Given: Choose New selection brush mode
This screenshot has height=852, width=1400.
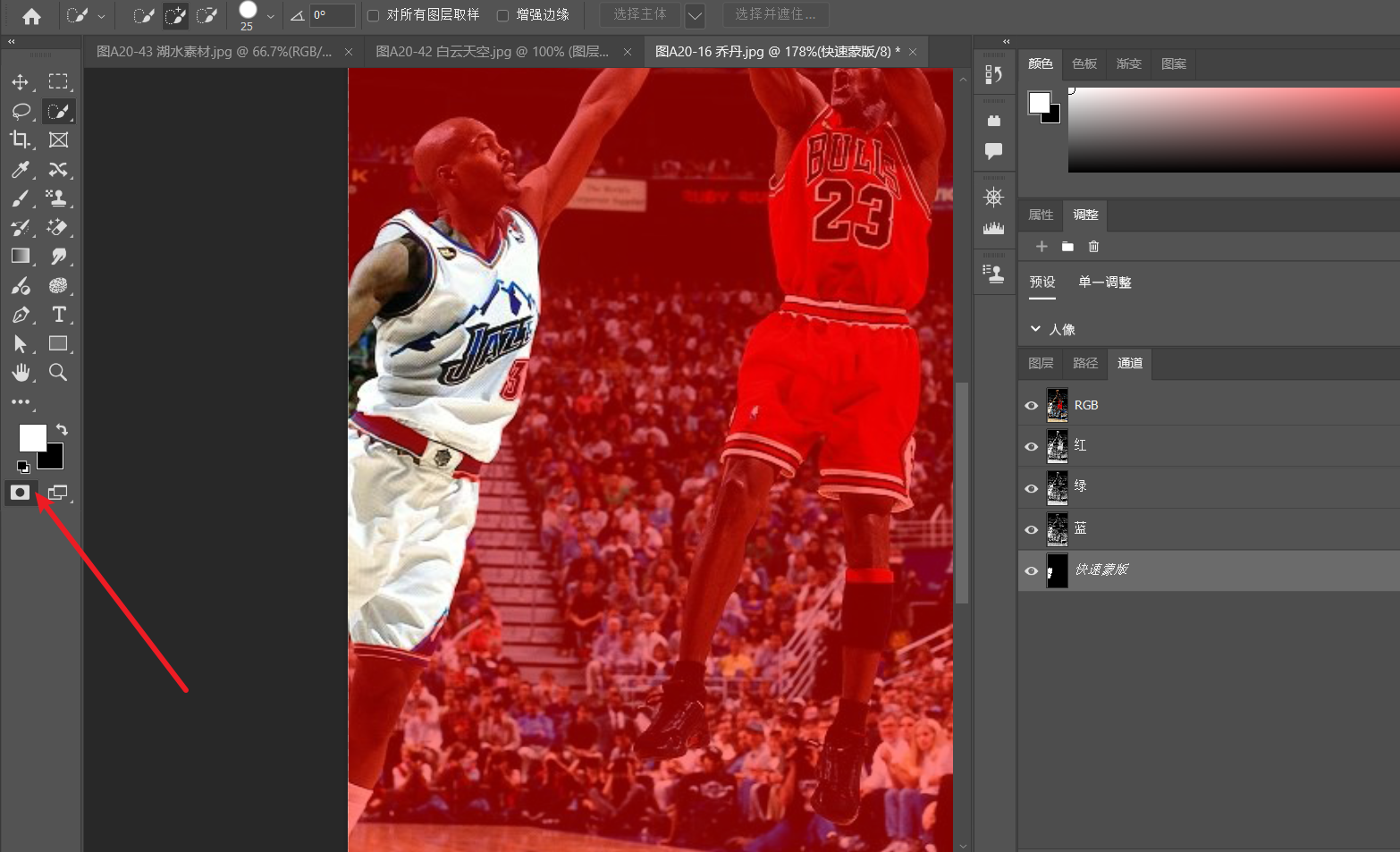Looking at the screenshot, I should [143, 15].
